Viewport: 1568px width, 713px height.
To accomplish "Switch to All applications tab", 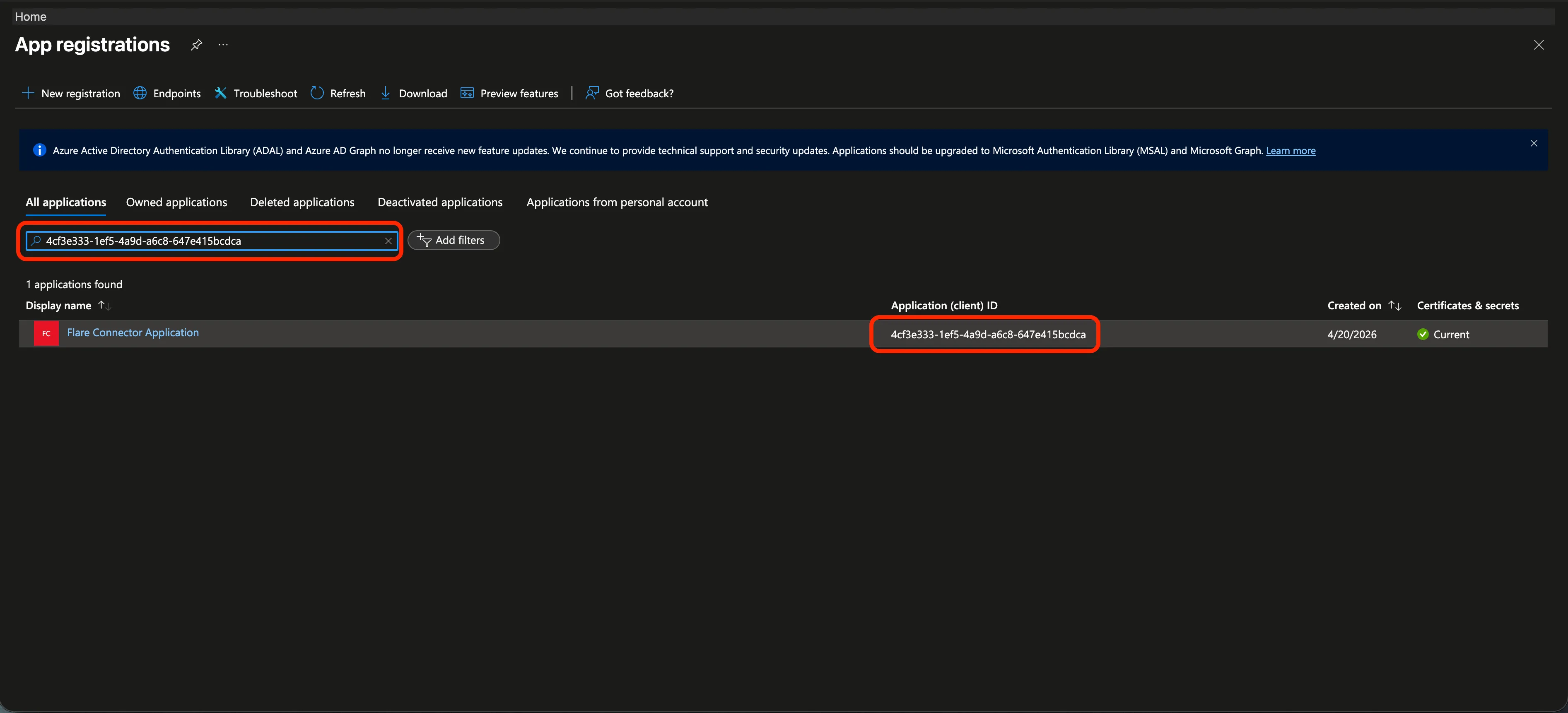I will click(66, 202).
